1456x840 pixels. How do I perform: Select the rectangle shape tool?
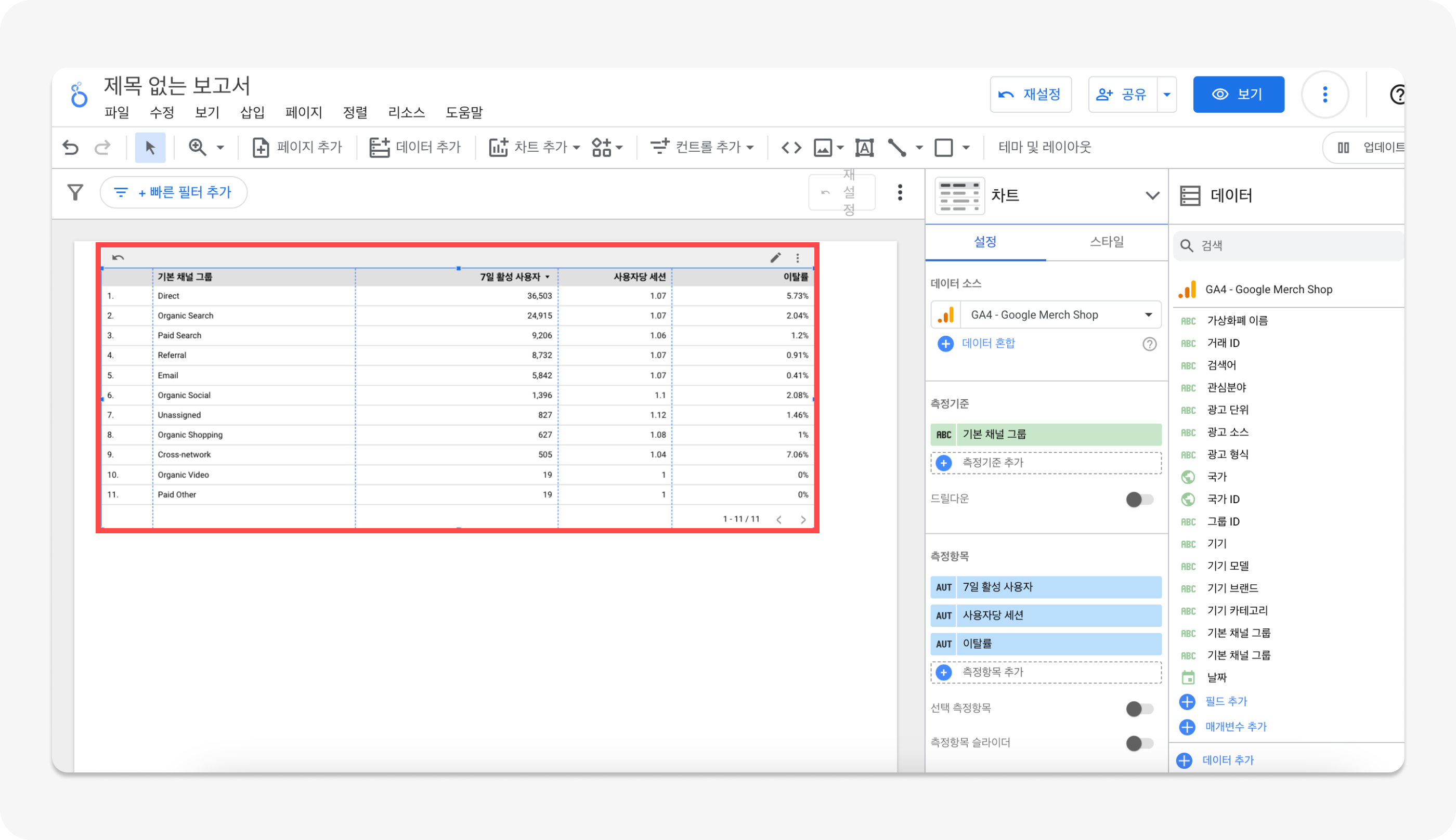point(944,148)
